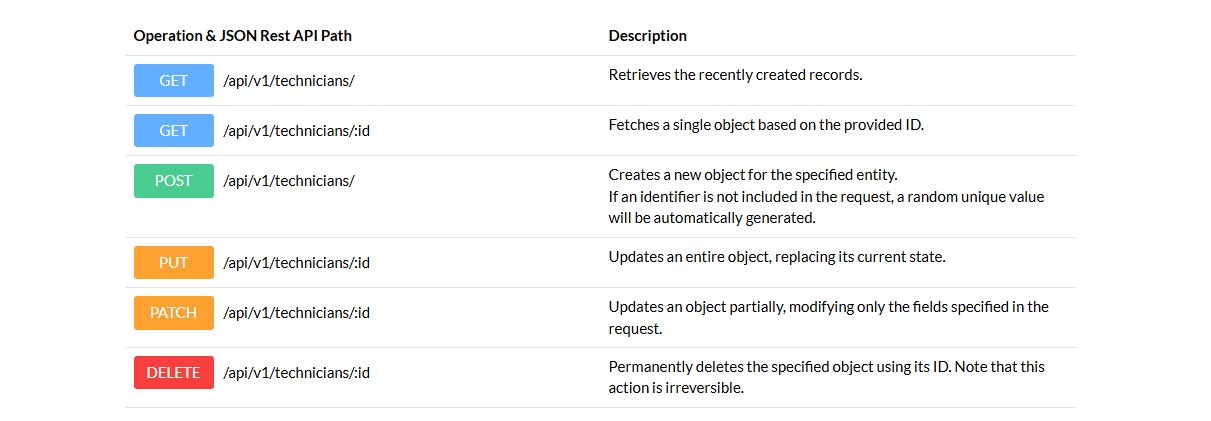The width and height of the screenshot is (1211, 421).
Task: Select the POST /api/v1/technicians/ path text
Action: (x=289, y=181)
